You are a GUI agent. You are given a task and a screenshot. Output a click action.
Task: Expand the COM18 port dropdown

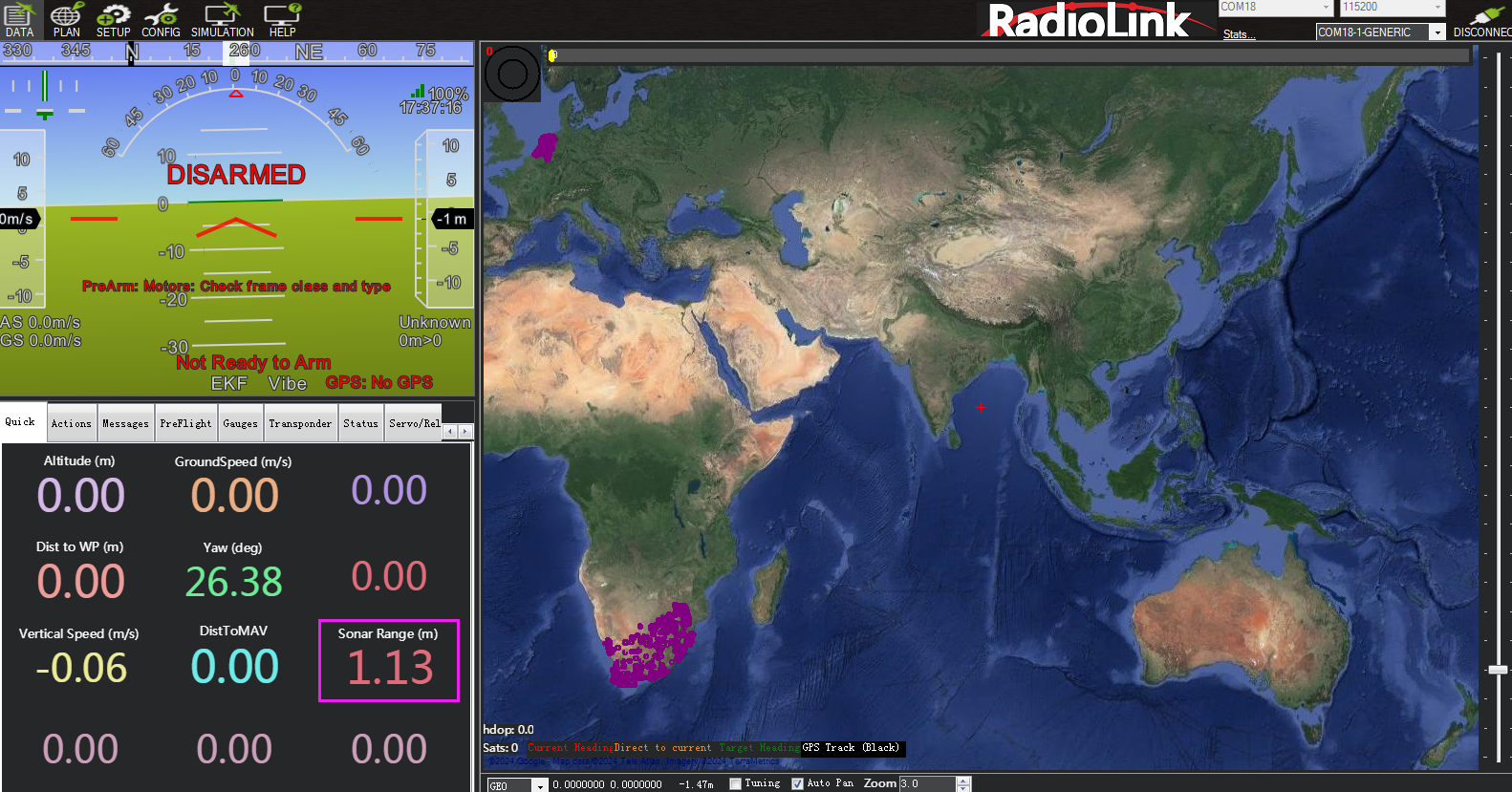tap(1326, 8)
